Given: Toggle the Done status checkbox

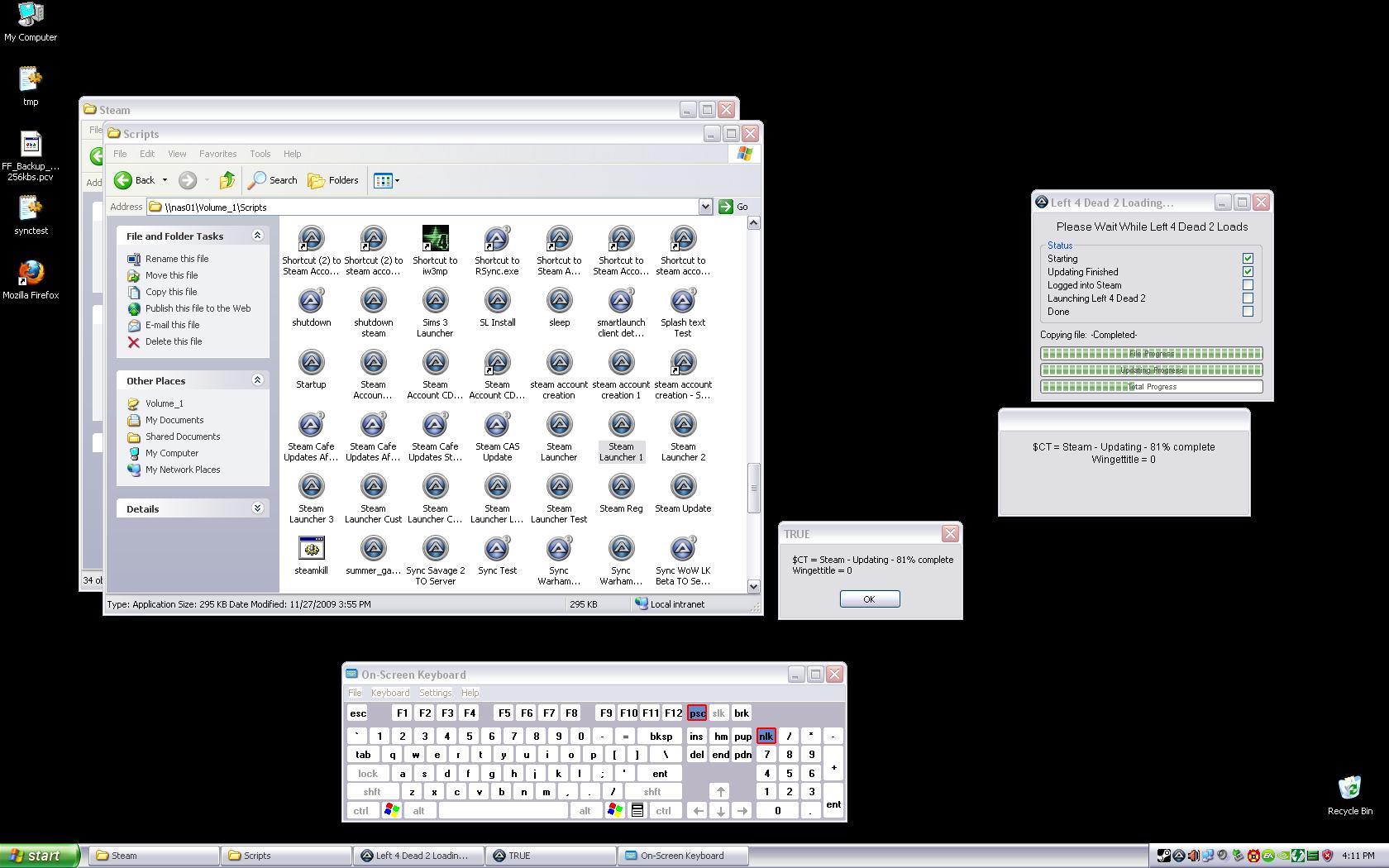Looking at the screenshot, I should (x=1248, y=312).
